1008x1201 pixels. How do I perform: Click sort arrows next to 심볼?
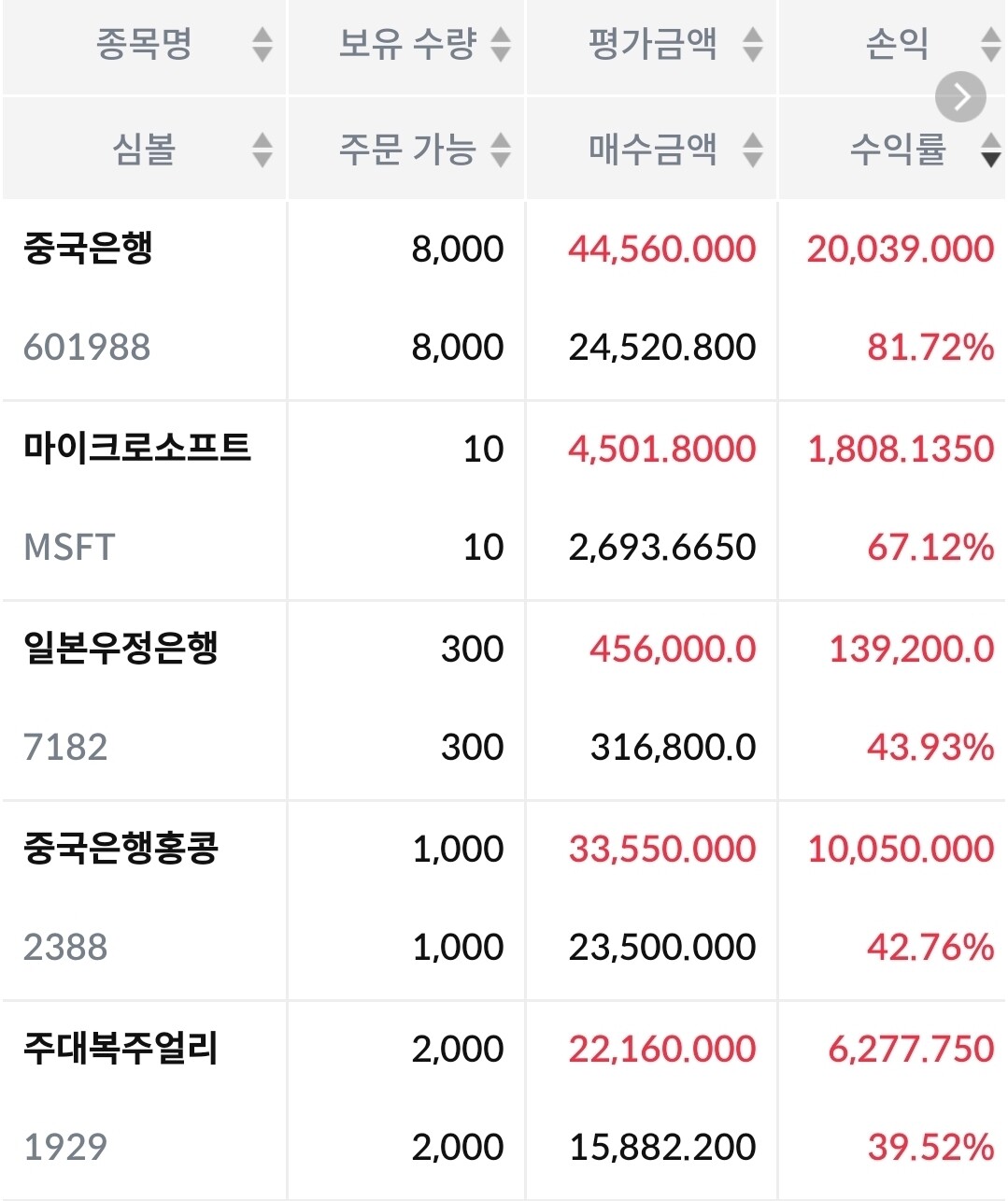[x=263, y=150]
